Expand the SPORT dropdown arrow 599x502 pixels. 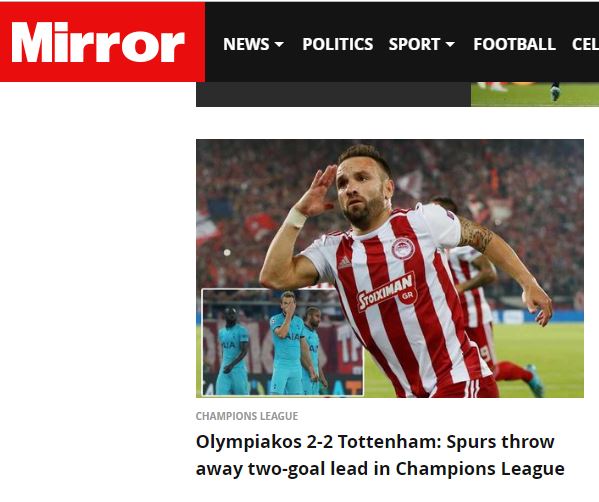click(450, 44)
